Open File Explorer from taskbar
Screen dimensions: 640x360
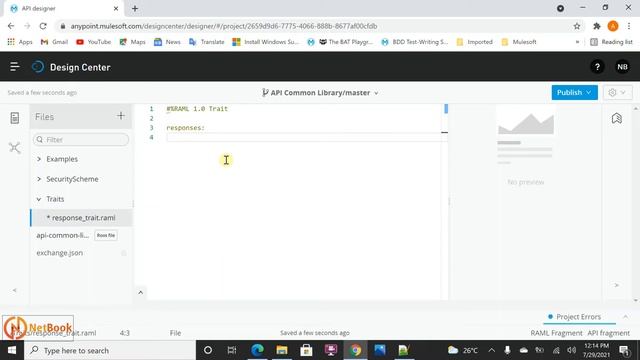click(282, 350)
